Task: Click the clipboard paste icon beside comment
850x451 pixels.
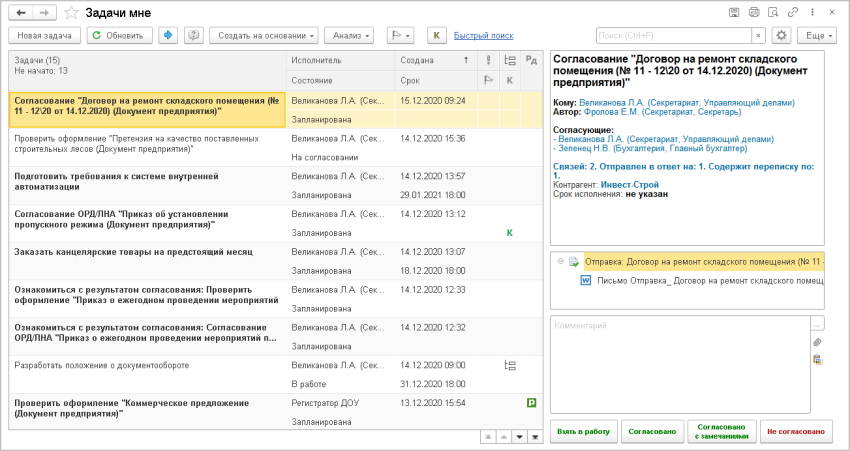Action: coord(817,360)
